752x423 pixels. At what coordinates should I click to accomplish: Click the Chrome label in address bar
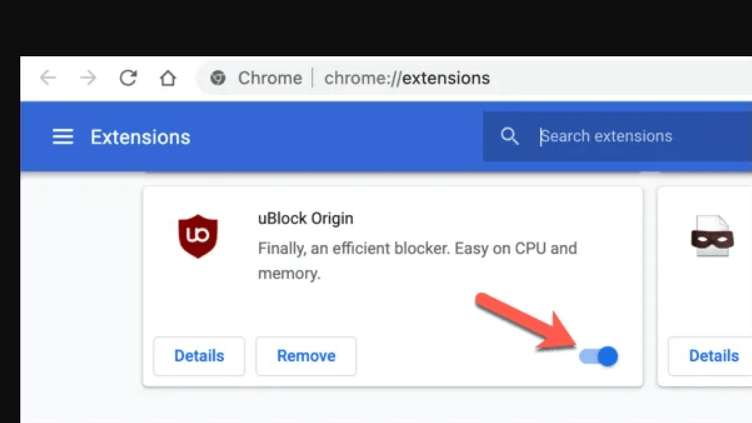(269, 78)
